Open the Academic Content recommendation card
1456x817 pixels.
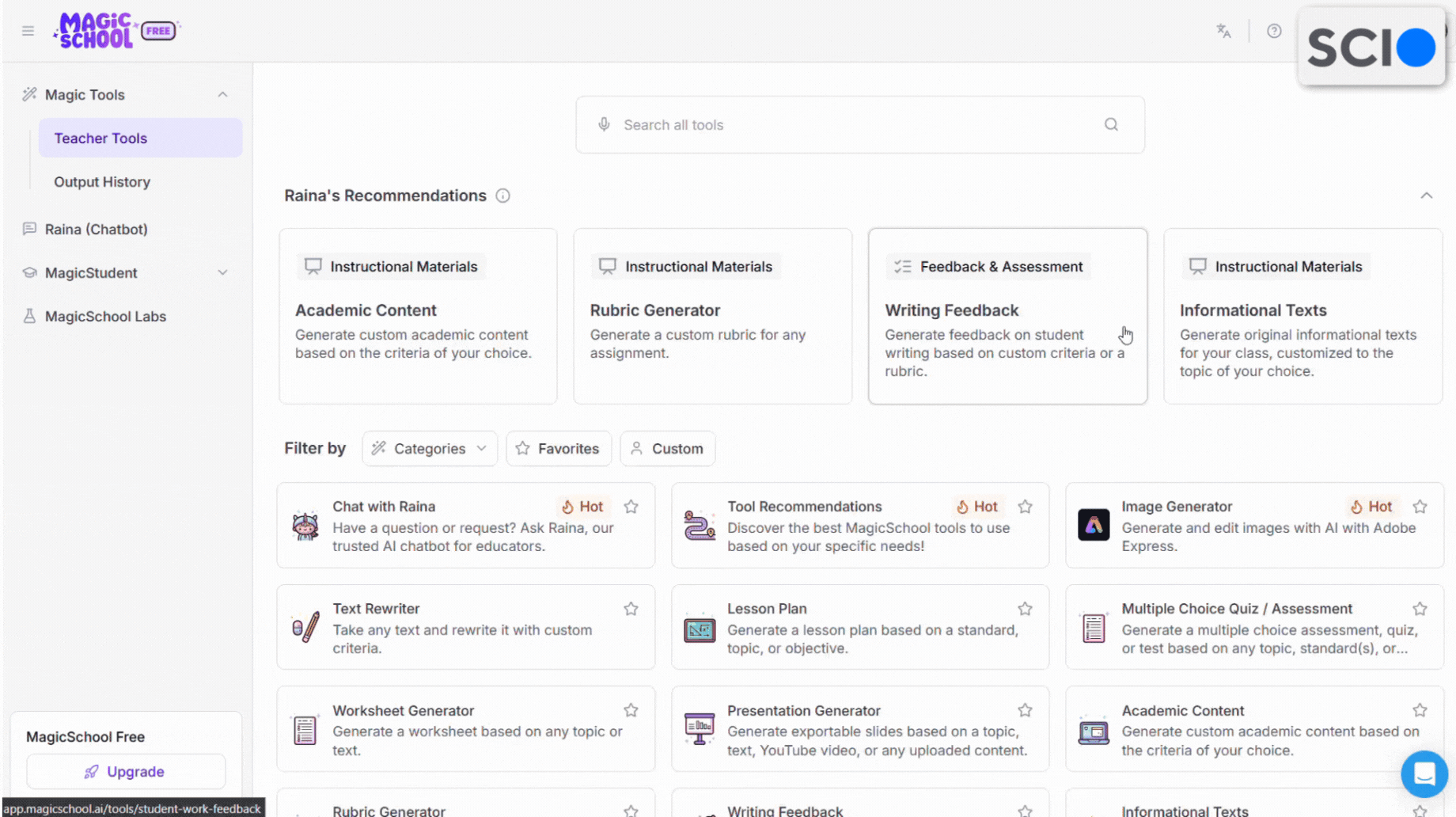tap(418, 317)
